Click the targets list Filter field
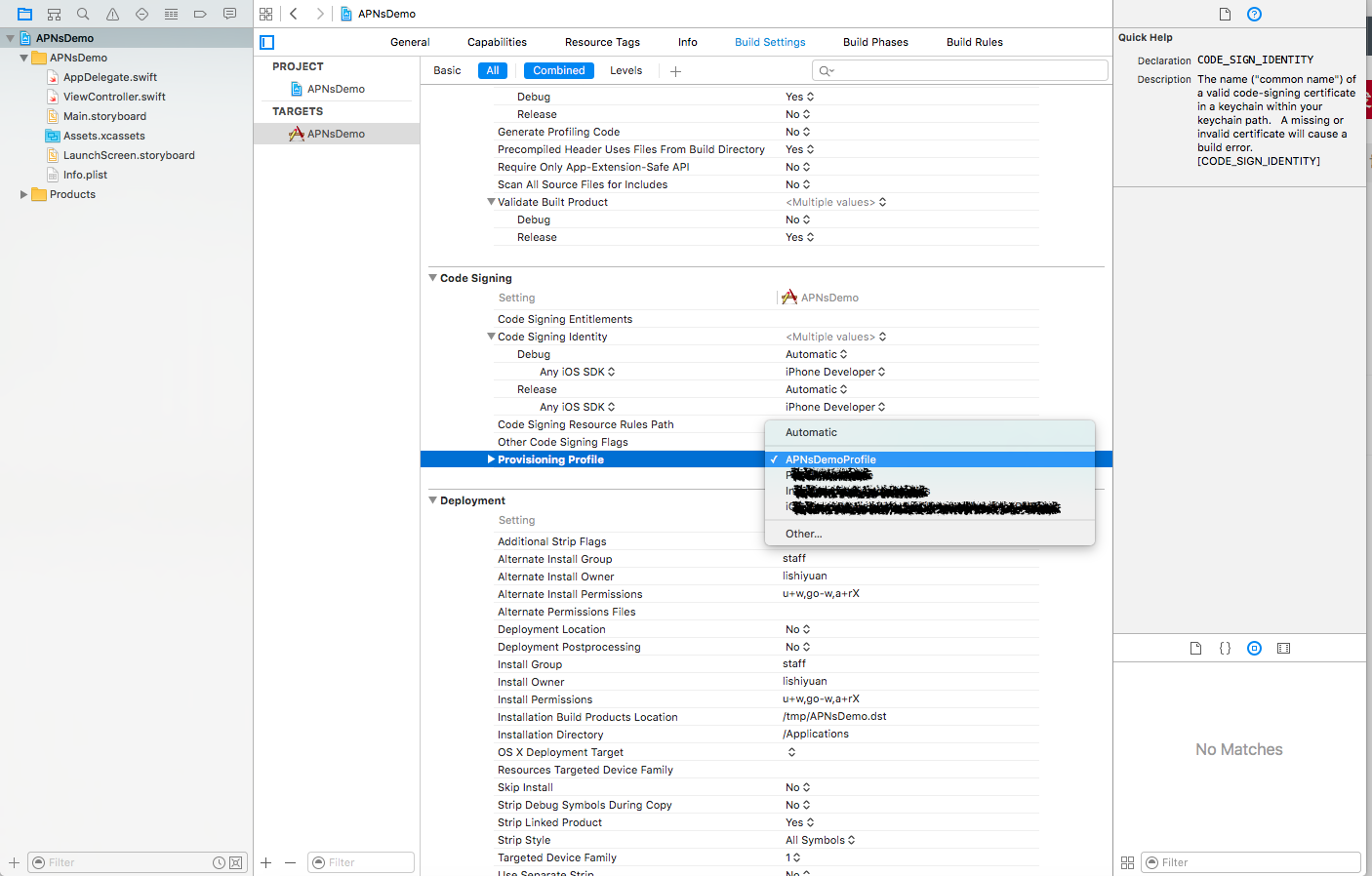 pos(361,862)
